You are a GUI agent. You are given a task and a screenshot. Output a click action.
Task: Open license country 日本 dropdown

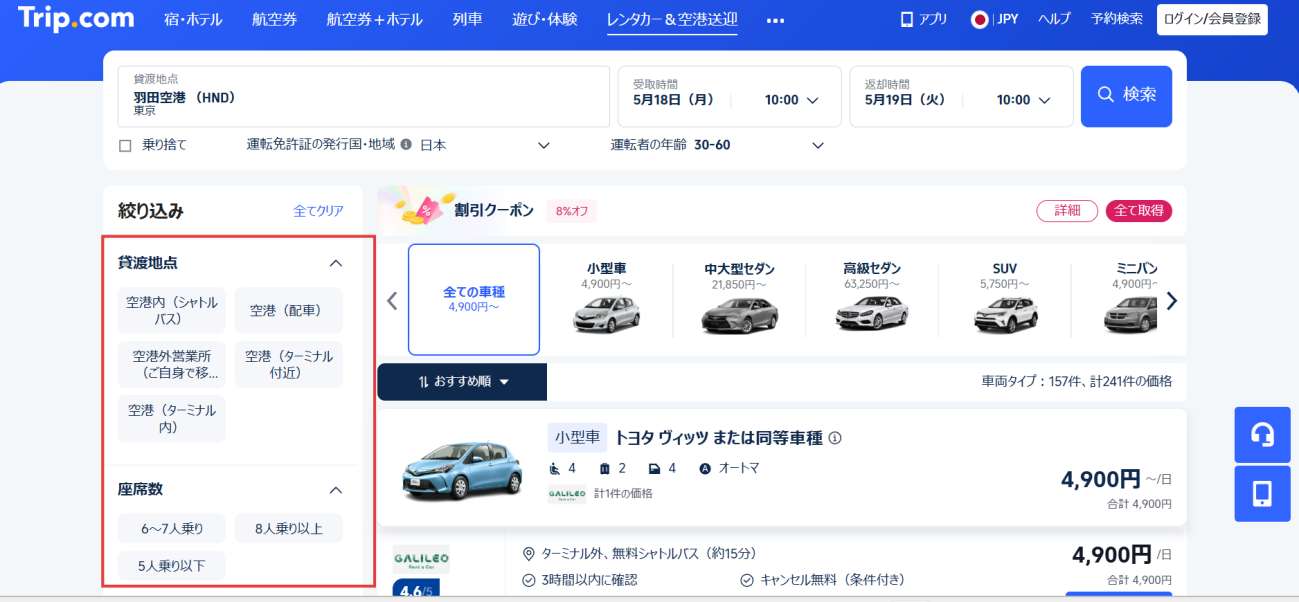pos(485,145)
